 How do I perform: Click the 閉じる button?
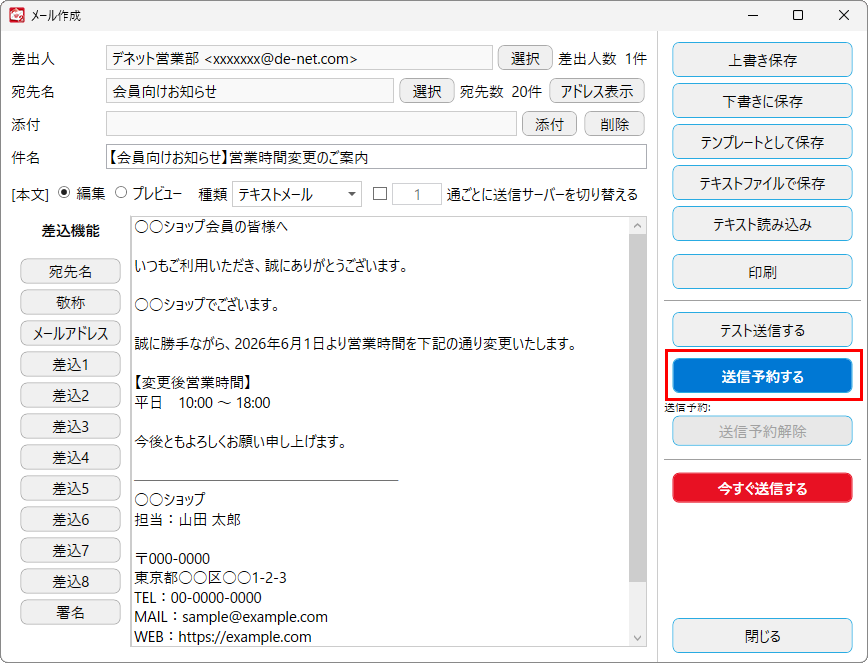point(762,636)
